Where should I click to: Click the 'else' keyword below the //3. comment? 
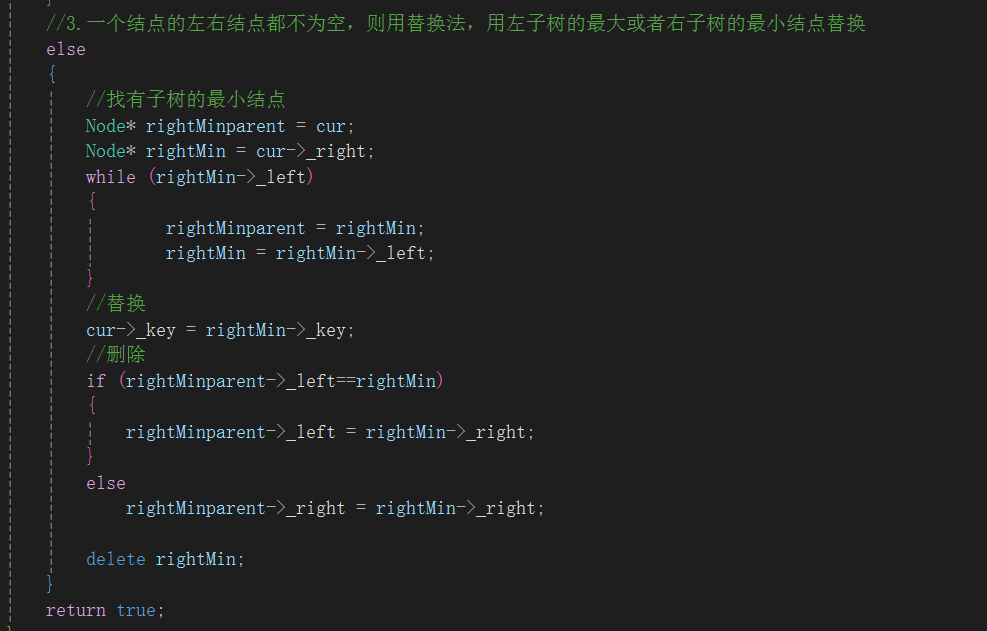(x=66, y=49)
